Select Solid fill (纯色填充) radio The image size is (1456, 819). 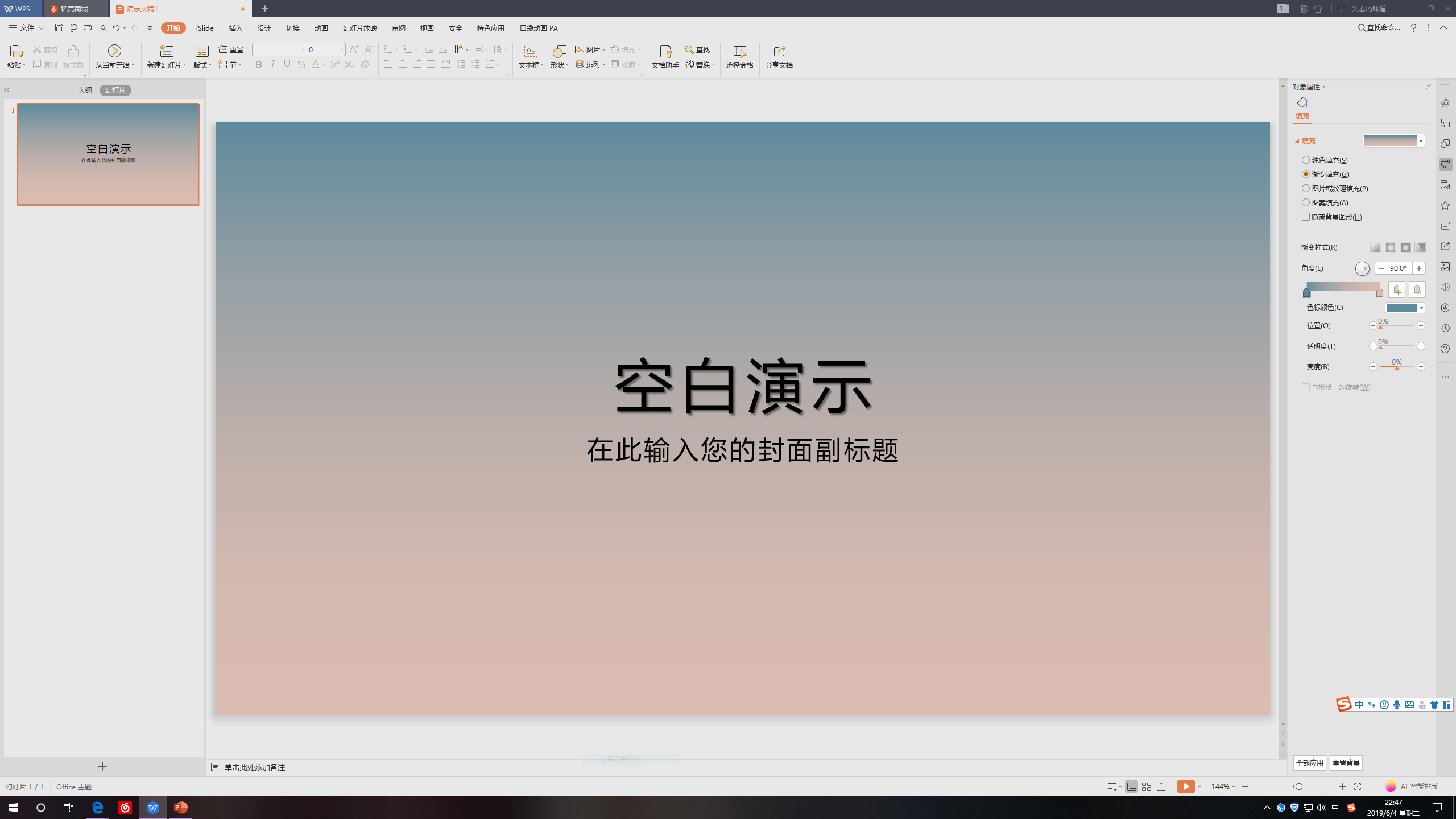click(x=1306, y=160)
